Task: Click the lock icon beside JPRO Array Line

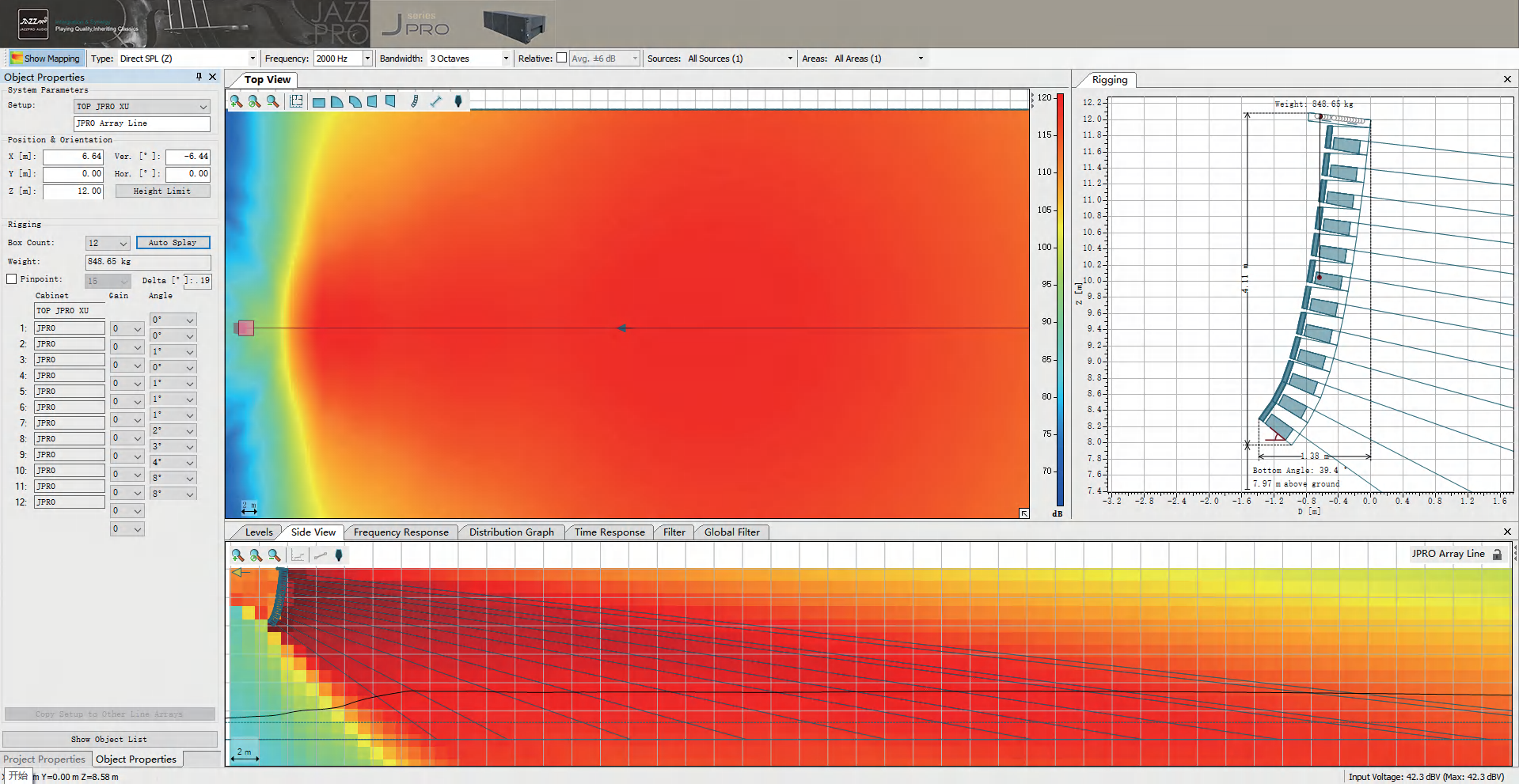Action: [x=1497, y=555]
